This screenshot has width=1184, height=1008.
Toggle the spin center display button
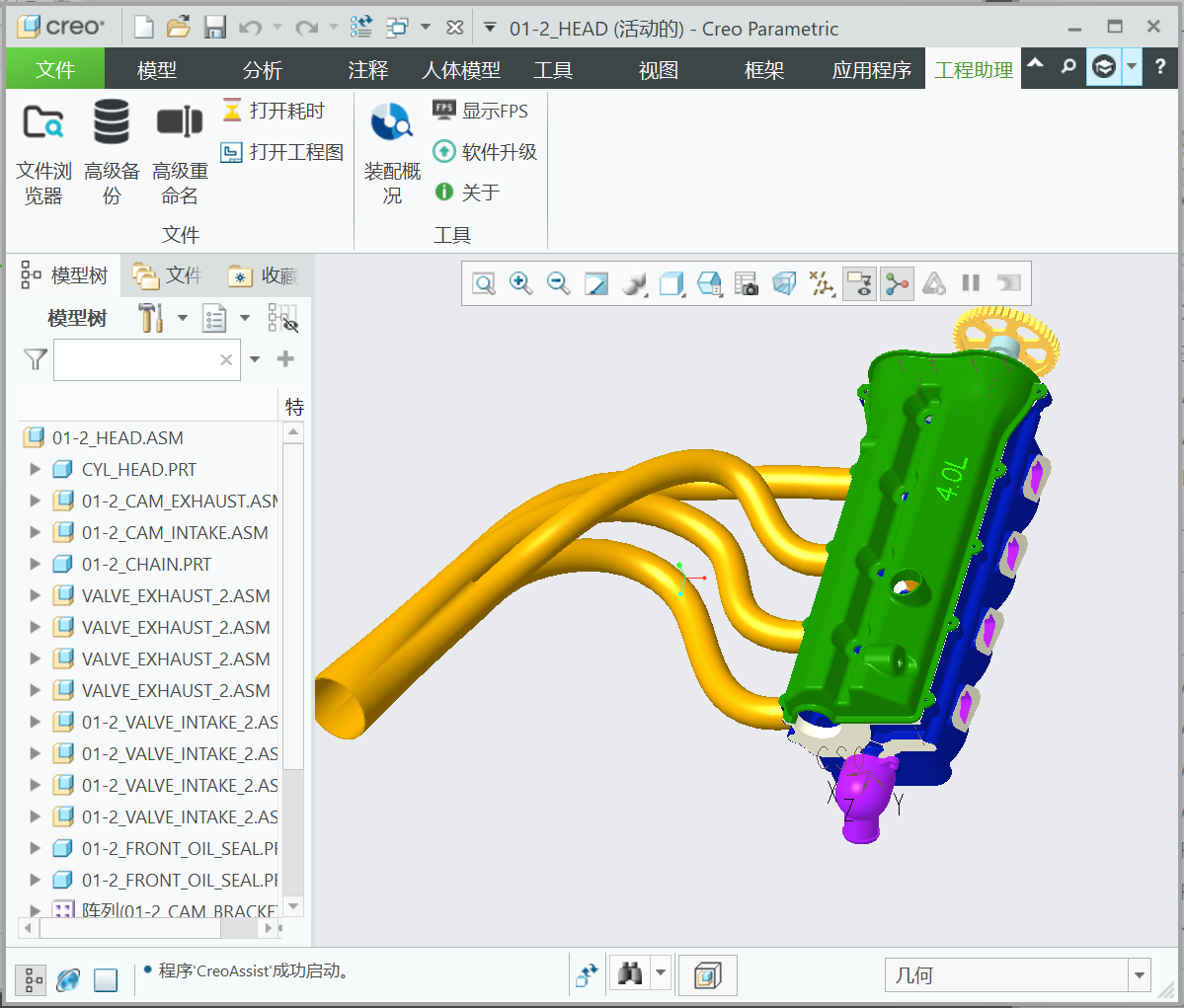click(897, 284)
